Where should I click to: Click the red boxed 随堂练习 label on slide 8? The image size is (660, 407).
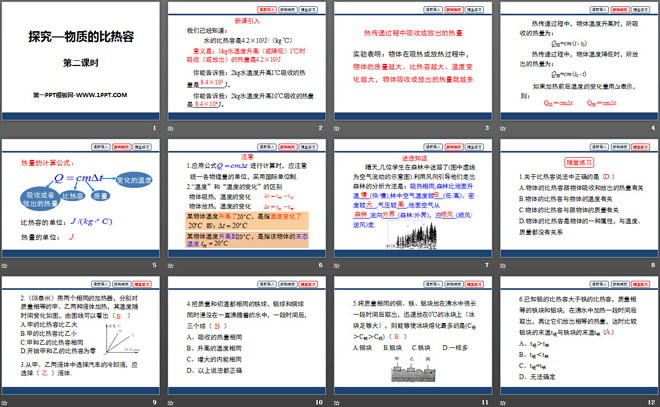(x=579, y=163)
